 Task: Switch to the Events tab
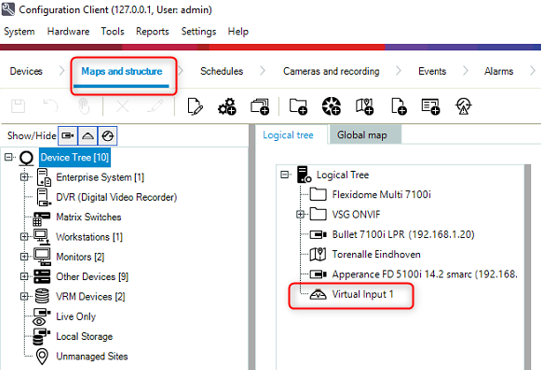pos(432,71)
